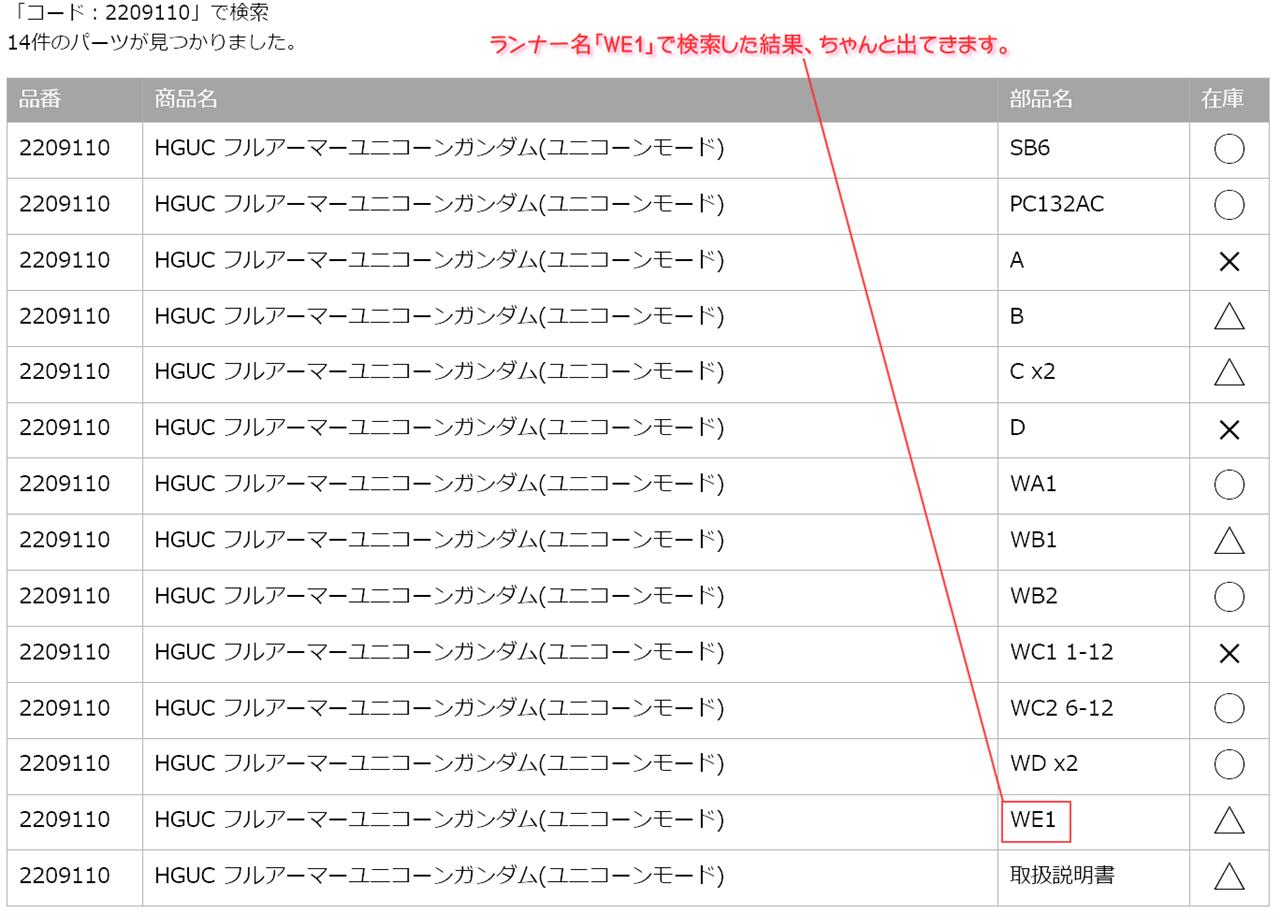Click product number 2209110 in the WA1 row

pyautogui.click(x=64, y=483)
